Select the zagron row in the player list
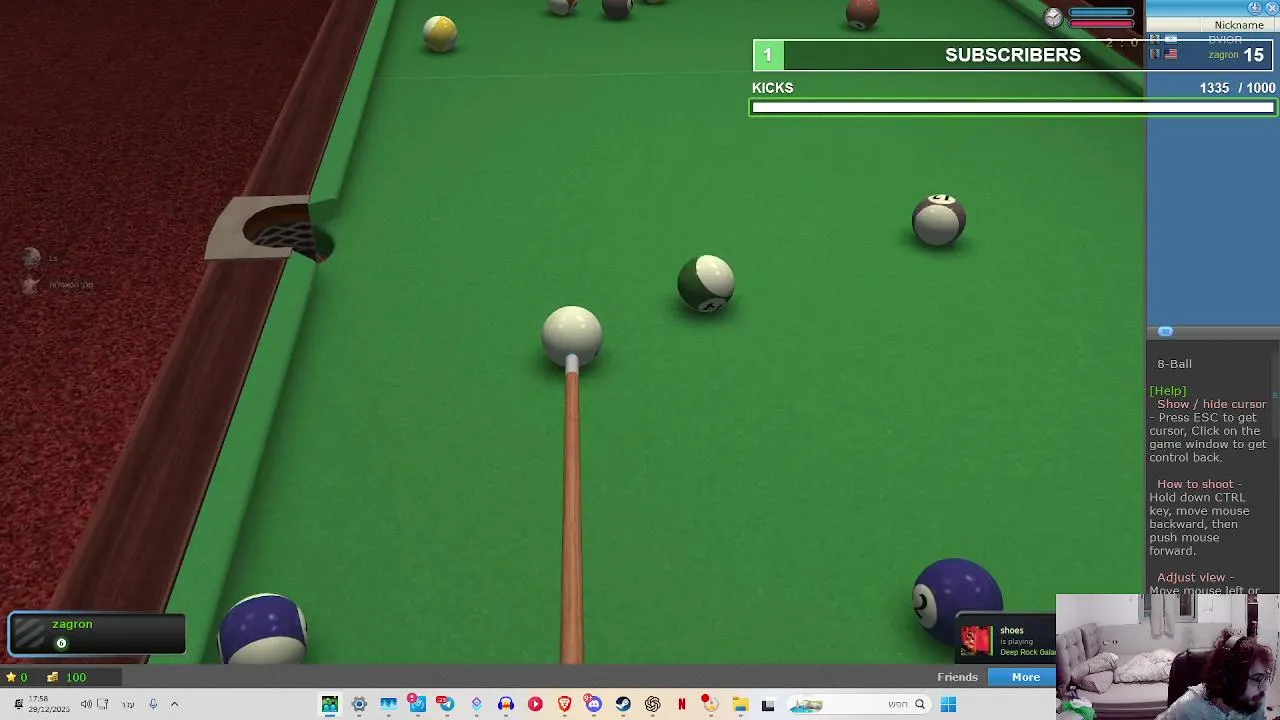Image resolution: width=1280 pixels, height=720 pixels. point(1213,55)
